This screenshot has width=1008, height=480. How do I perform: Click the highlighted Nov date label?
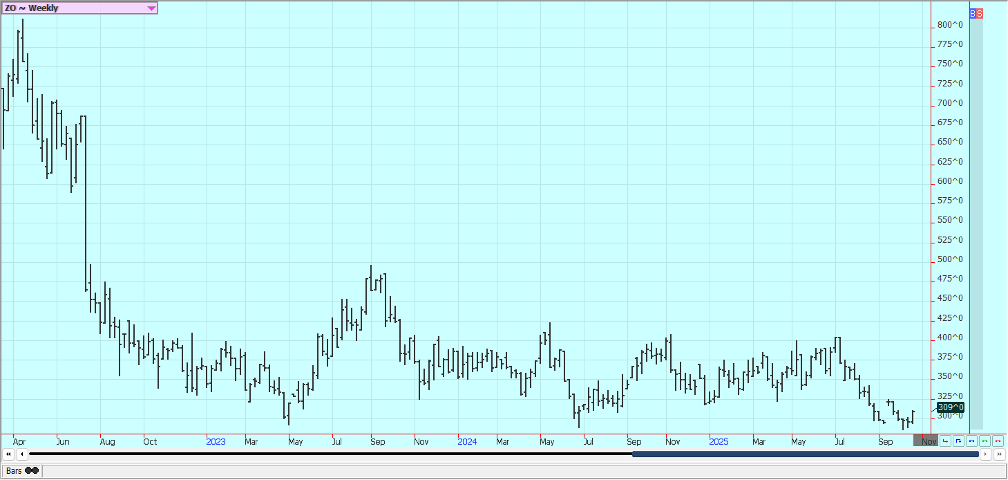[929, 440]
